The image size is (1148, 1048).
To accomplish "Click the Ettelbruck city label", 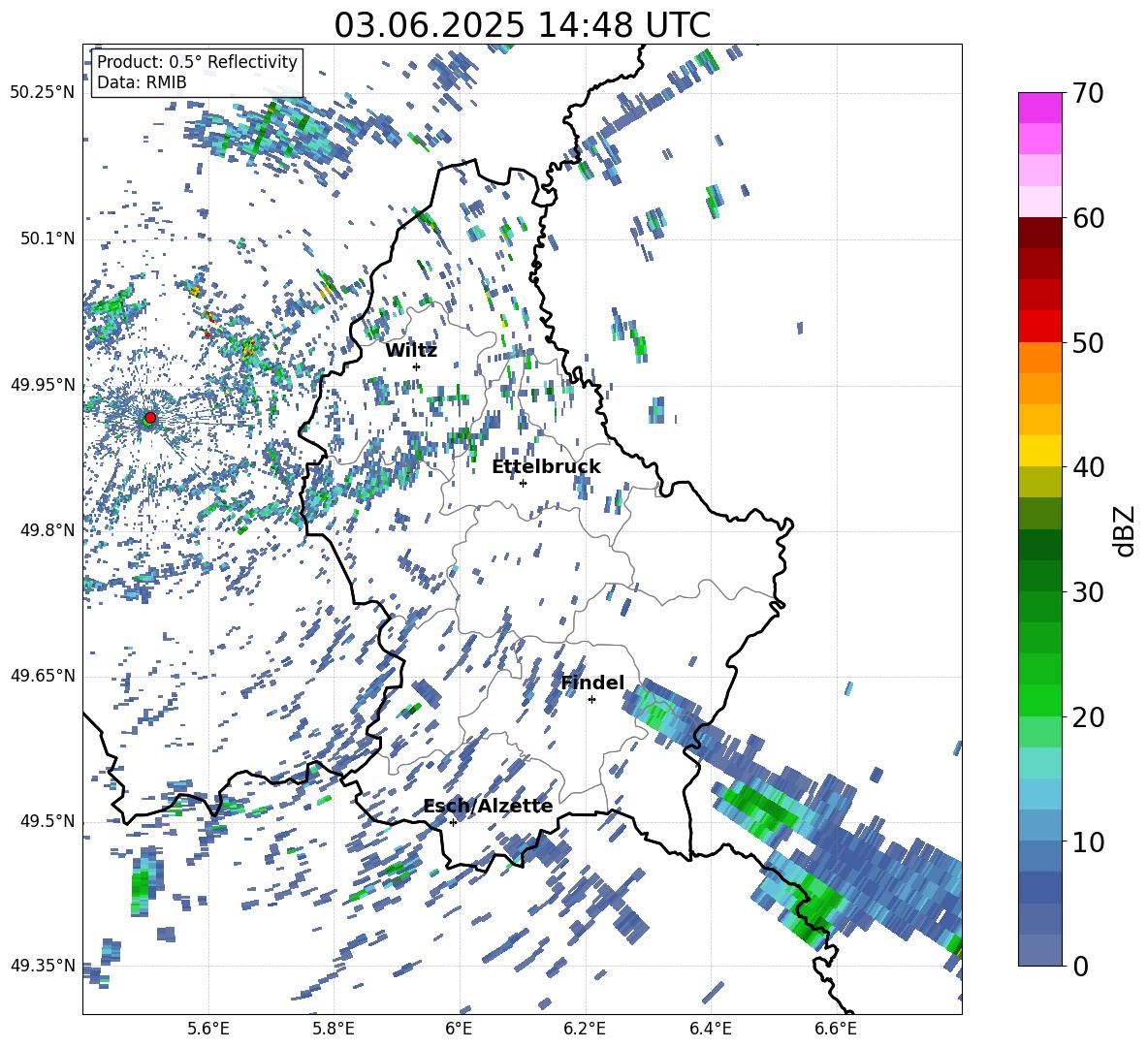I will 546,467.
